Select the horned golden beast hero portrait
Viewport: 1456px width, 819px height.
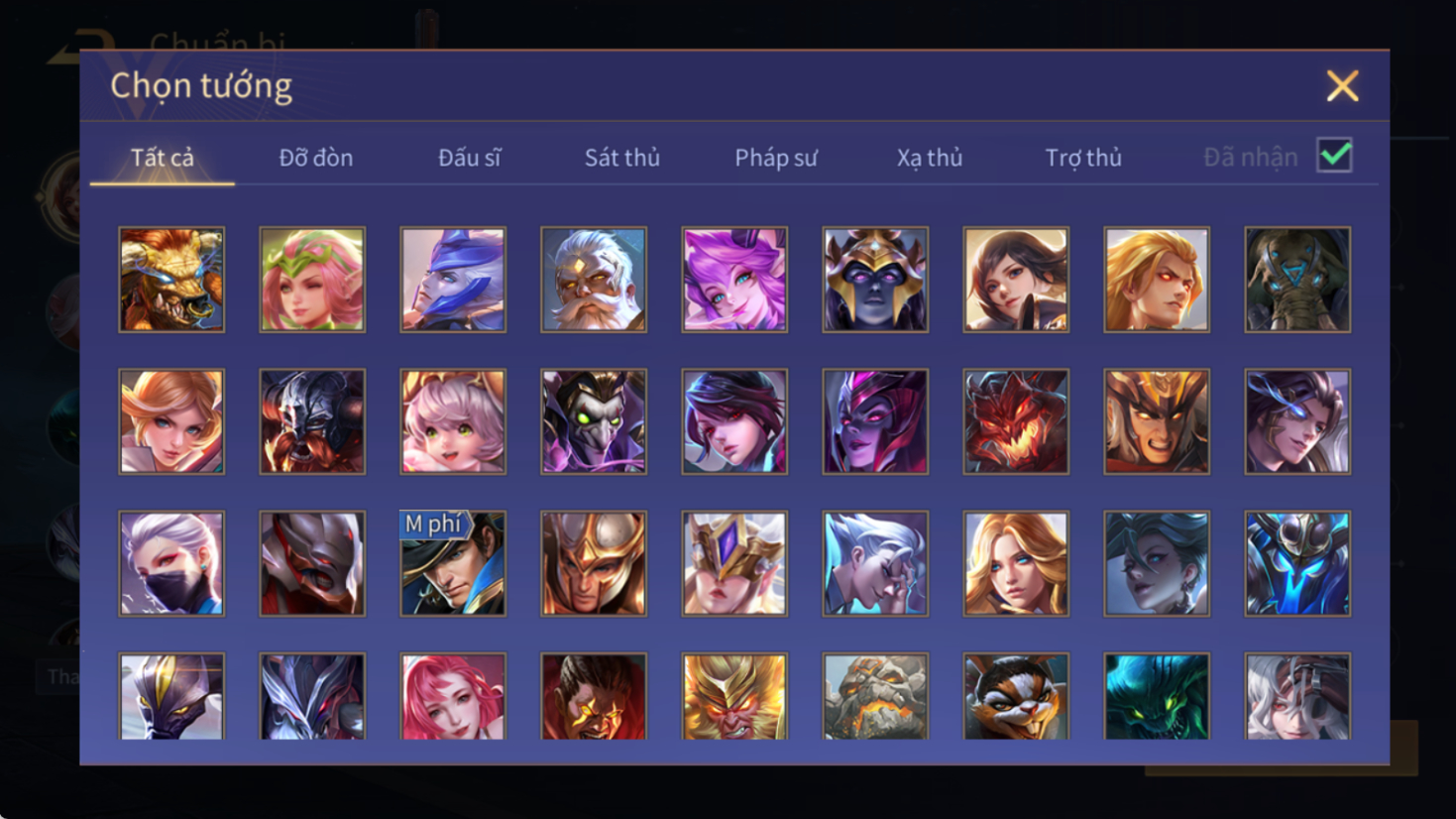click(171, 280)
